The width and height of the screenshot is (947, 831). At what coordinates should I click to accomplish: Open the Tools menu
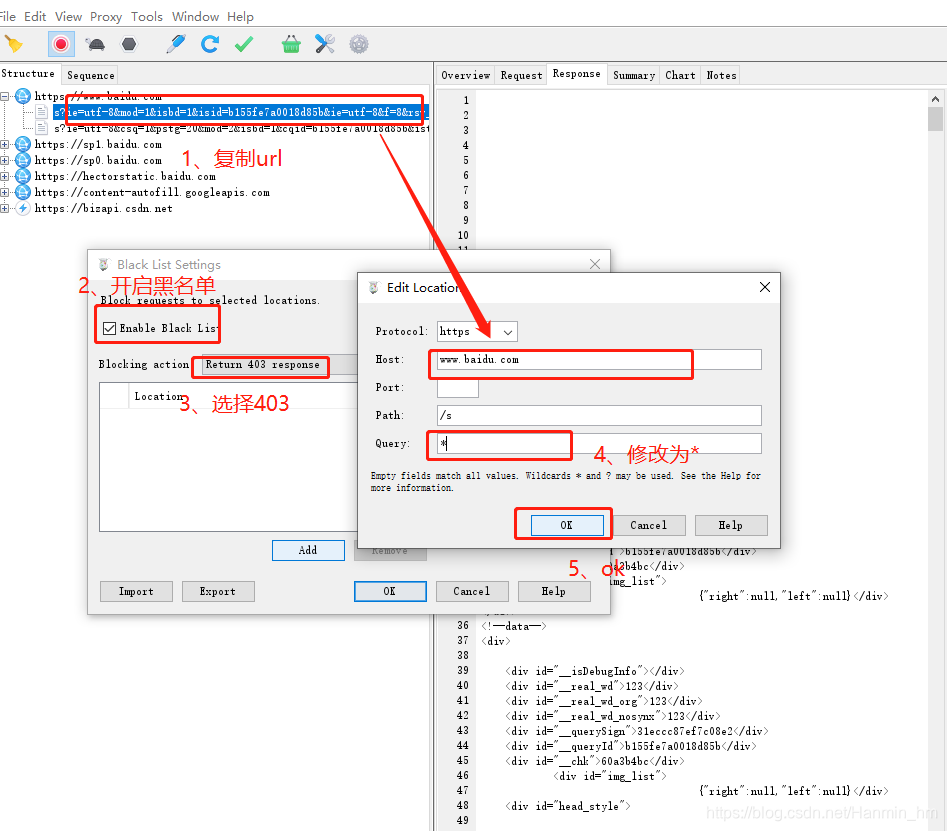coord(147,17)
